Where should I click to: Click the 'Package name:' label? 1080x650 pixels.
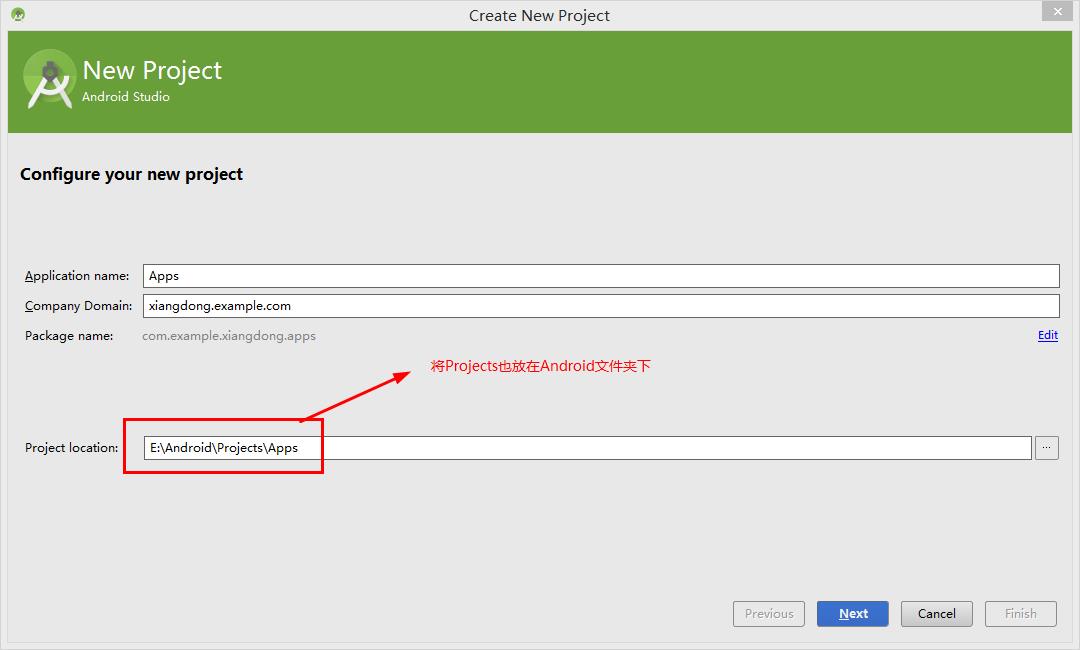69,336
